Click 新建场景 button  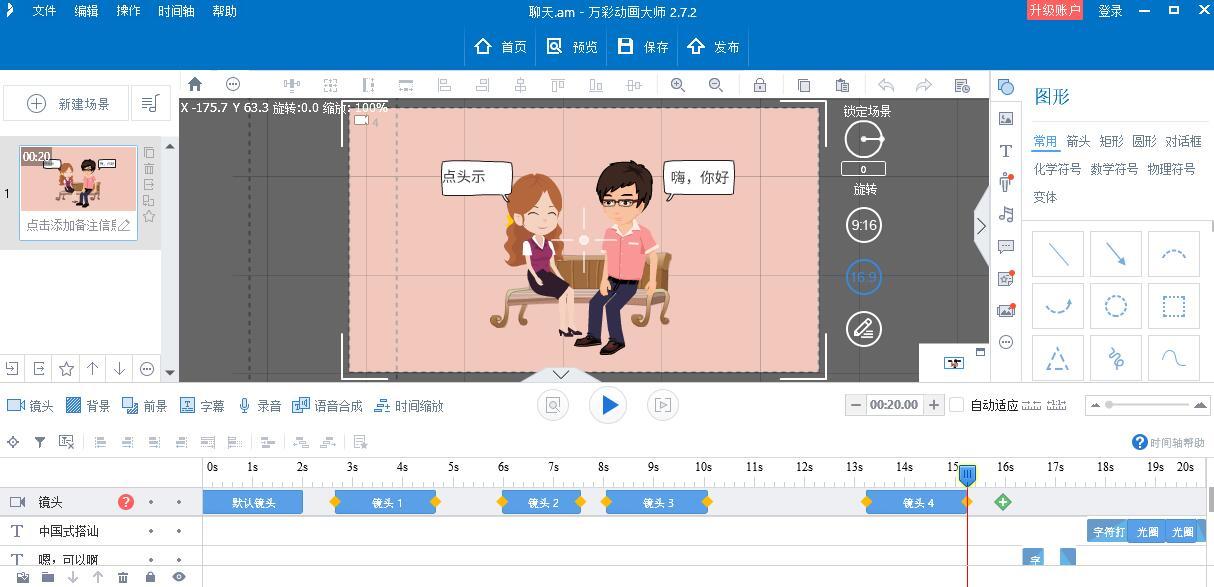(x=68, y=103)
